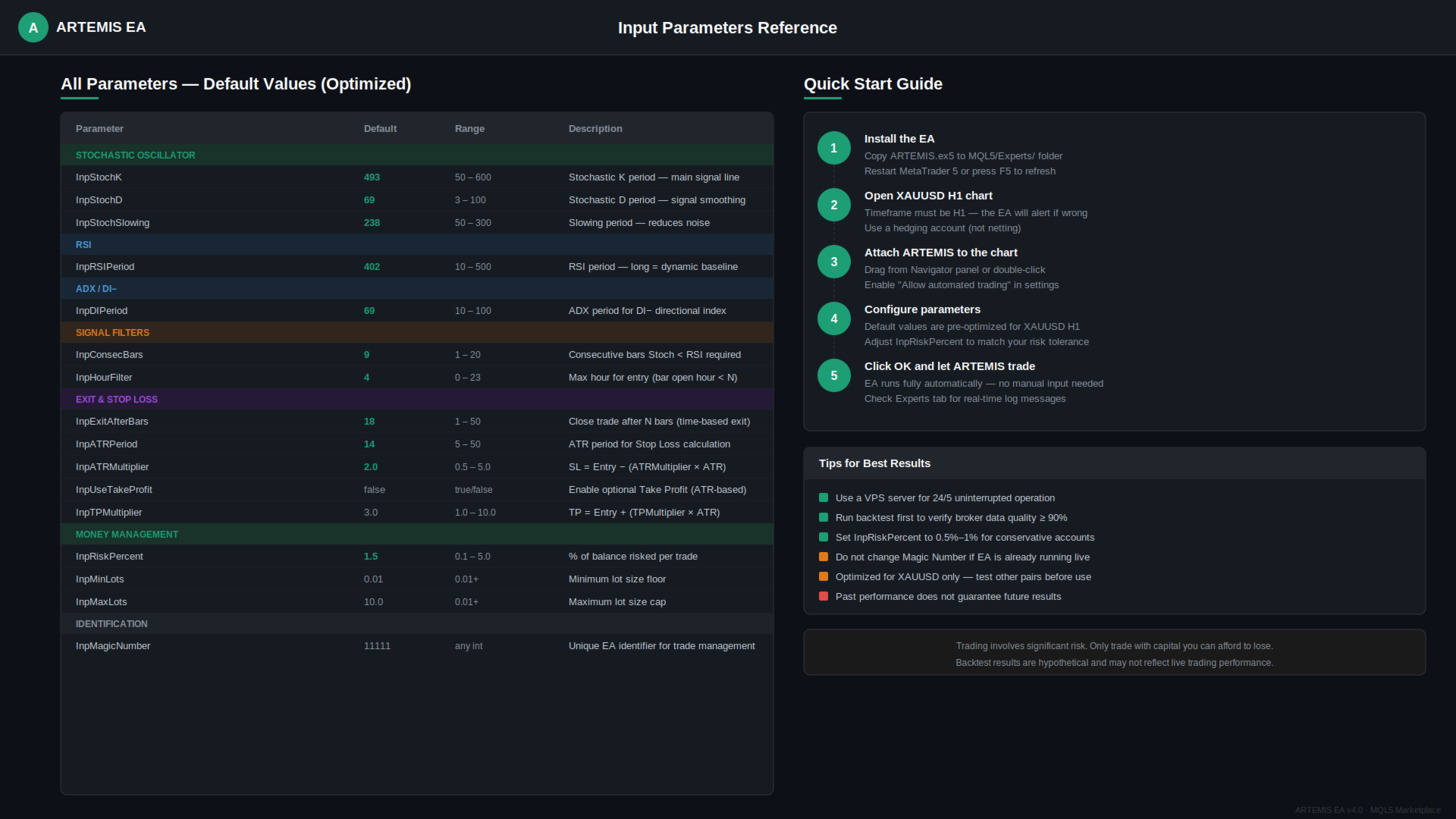Click the Tips for Best Results header
The image size is (1456, 819).
click(874, 463)
